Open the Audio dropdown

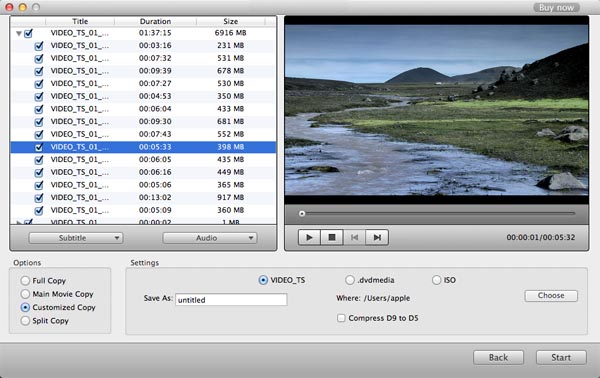click(210, 238)
